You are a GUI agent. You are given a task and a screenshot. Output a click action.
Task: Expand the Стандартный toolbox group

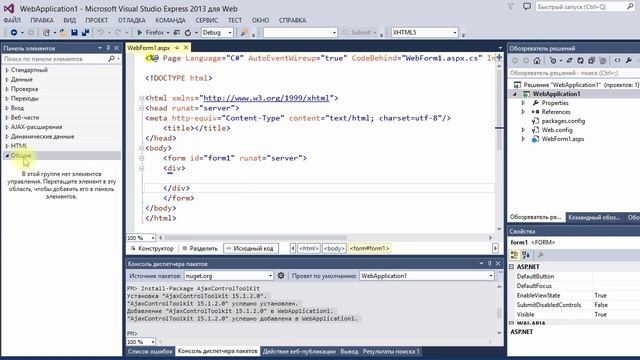point(7,70)
